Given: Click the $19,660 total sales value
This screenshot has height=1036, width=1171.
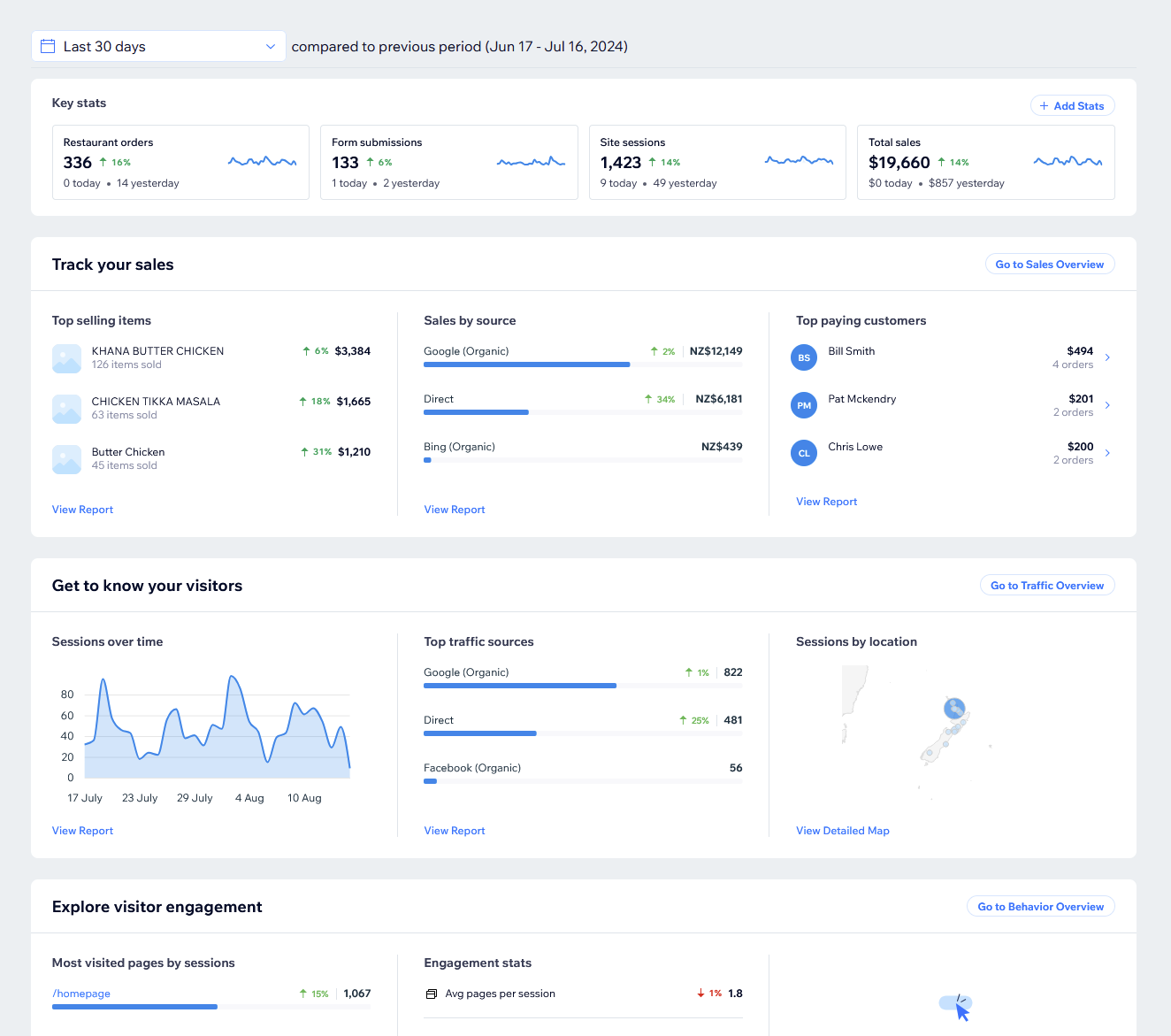Looking at the screenshot, I should [x=899, y=163].
